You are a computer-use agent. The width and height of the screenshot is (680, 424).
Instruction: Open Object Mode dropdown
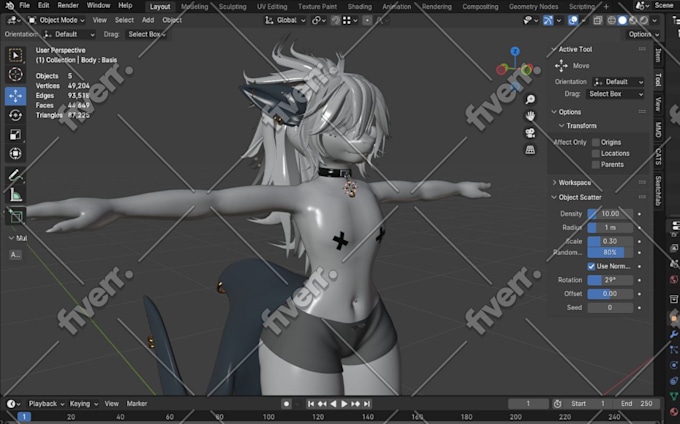click(x=56, y=20)
